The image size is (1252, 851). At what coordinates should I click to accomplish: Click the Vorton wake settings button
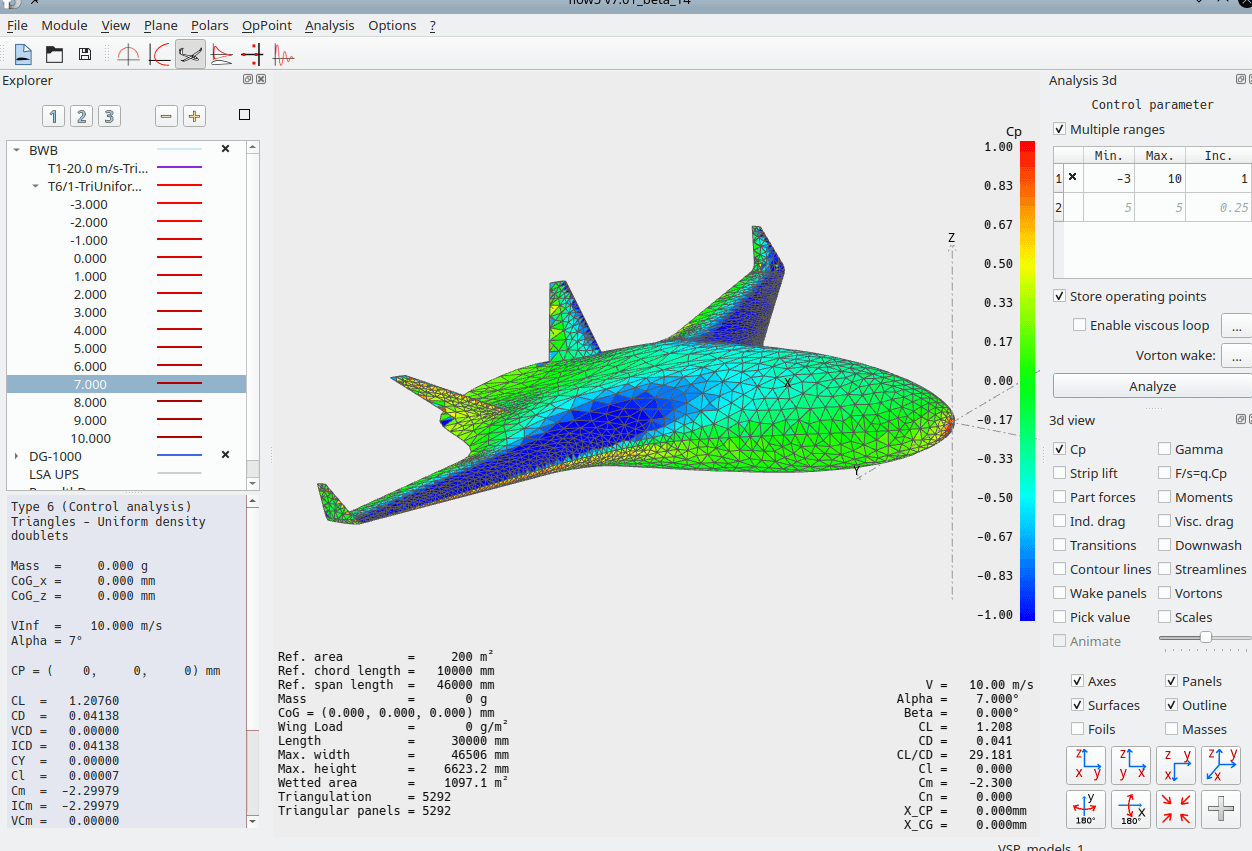(x=1235, y=355)
